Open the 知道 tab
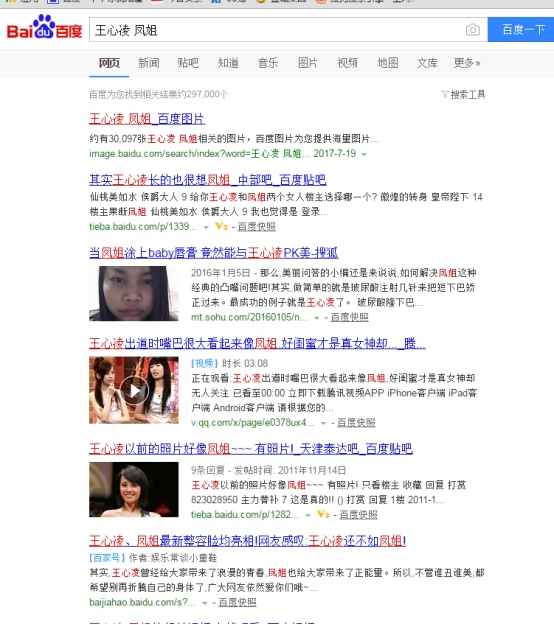Image resolution: width=554 pixels, height=625 pixels. pyautogui.click(x=228, y=63)
